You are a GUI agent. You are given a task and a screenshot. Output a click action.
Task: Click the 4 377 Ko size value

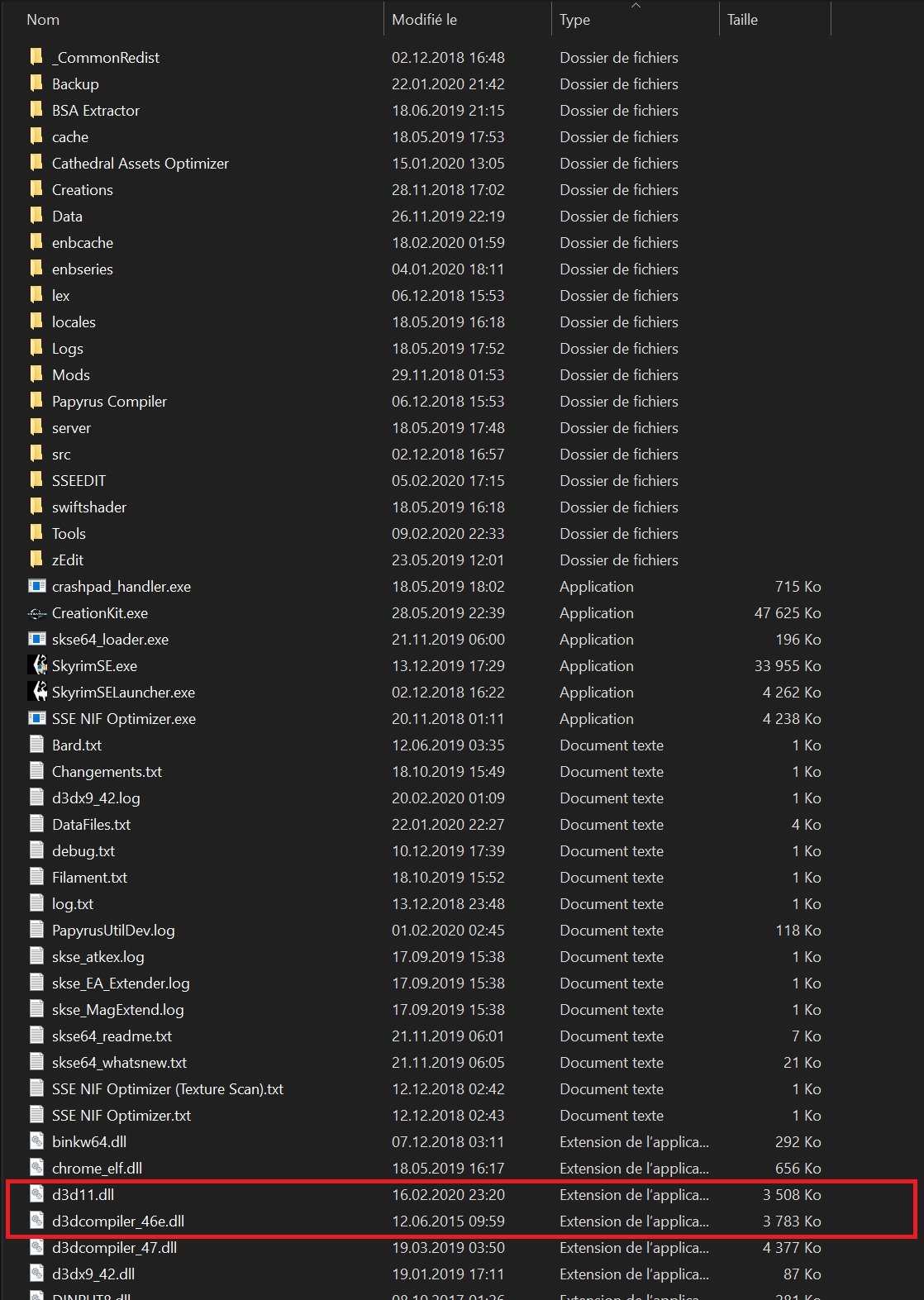(x=792, y=1247)
